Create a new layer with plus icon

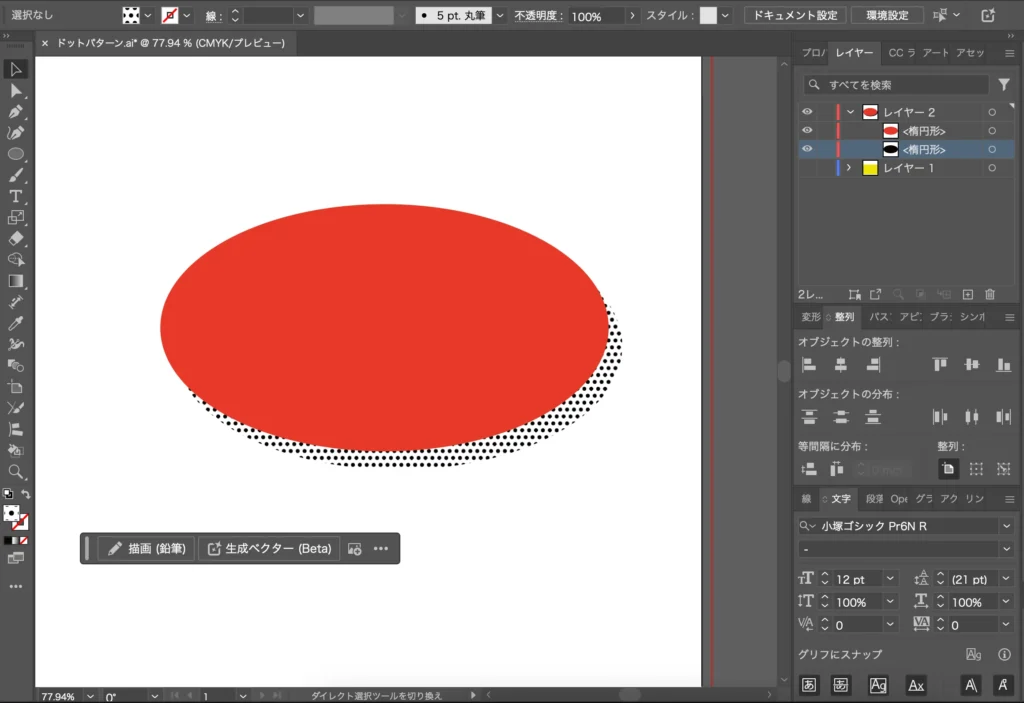(967, 294)
